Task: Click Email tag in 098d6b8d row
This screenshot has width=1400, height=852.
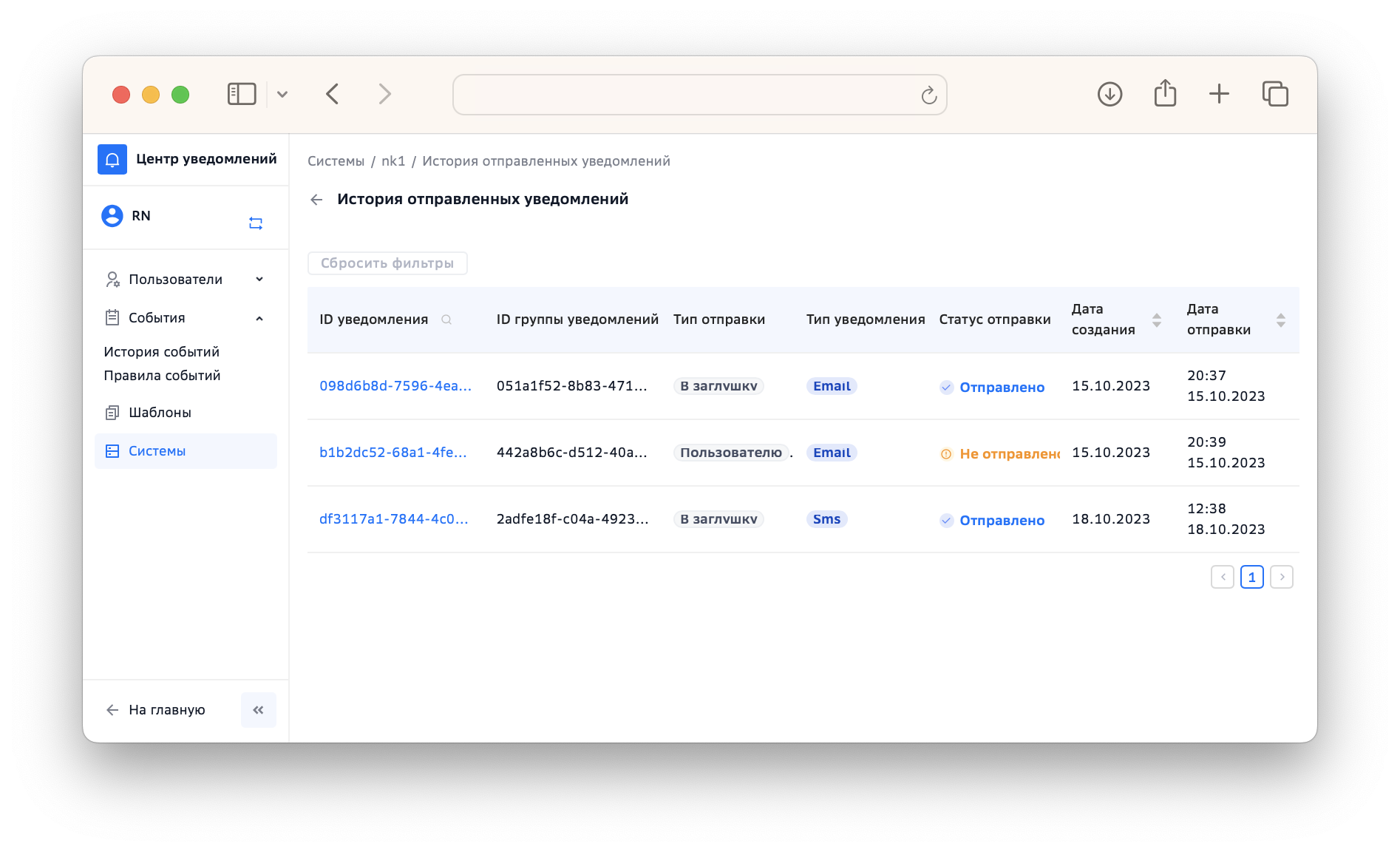Action: tap(832, 386)
